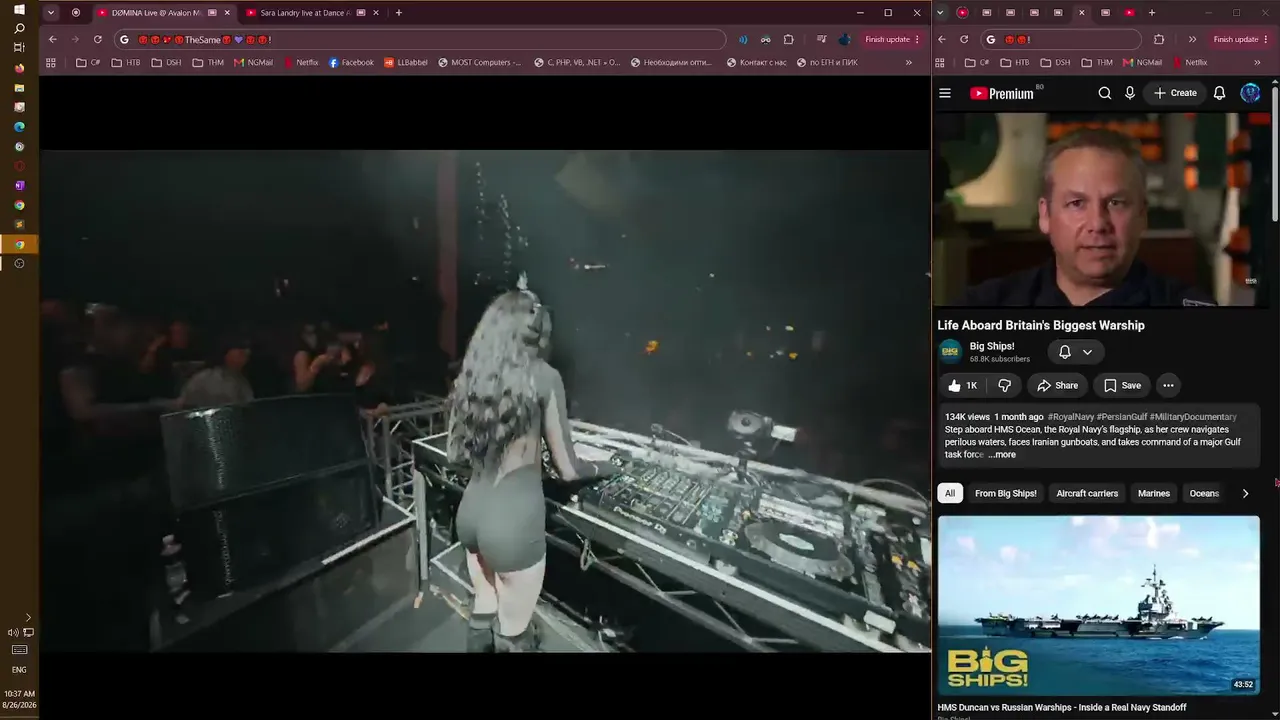Open the Facebook bookmark
The image size is (1280, 720).
point(351,62)
